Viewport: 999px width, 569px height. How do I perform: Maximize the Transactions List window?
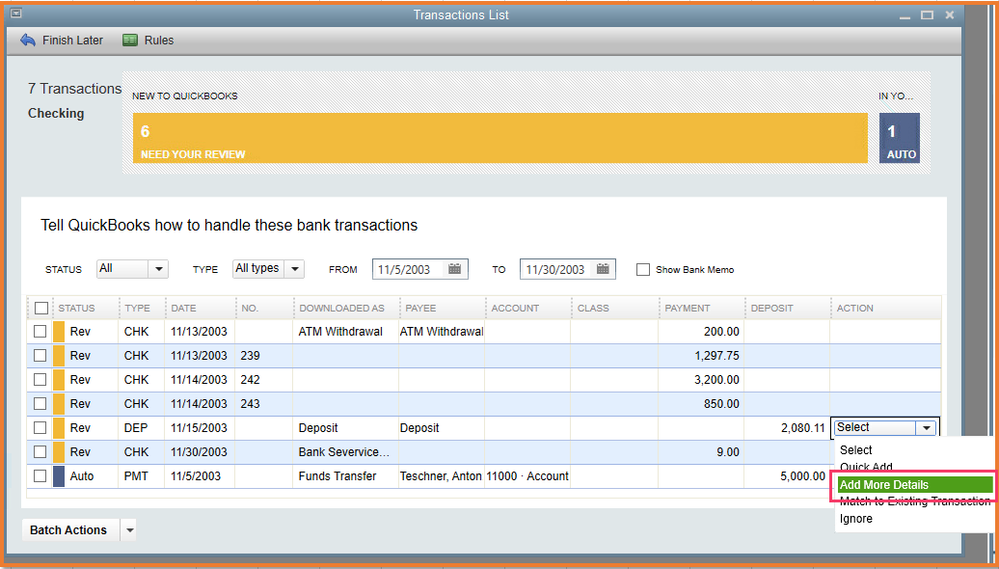point(927,15)
